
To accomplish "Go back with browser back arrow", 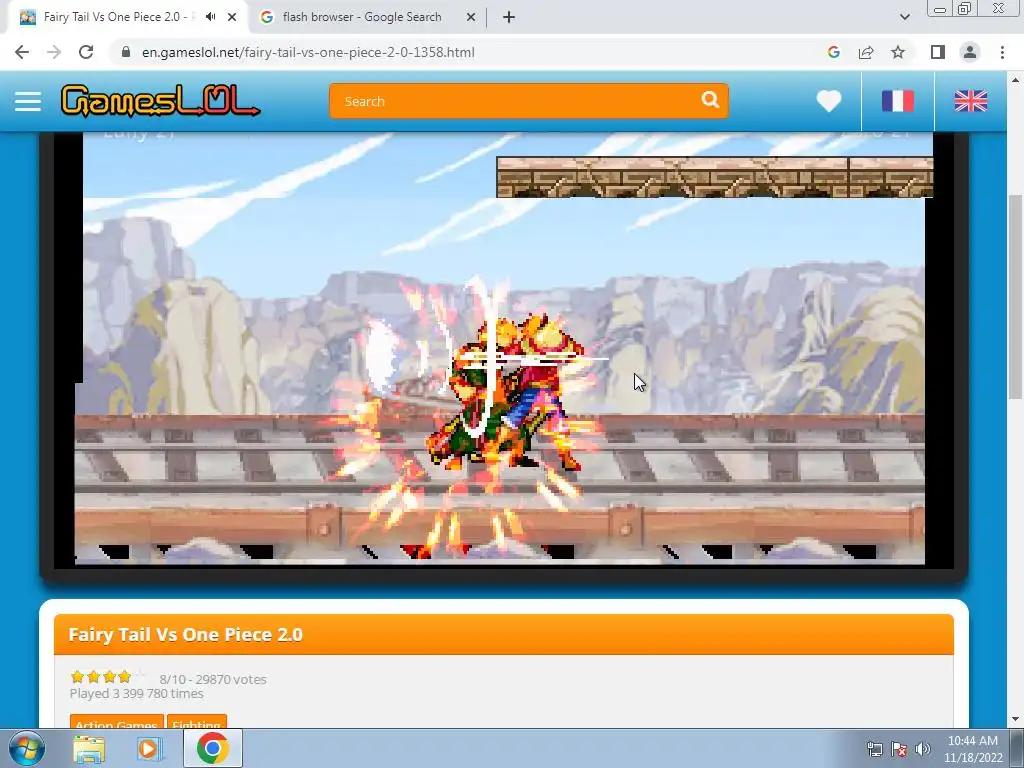I will click(x=22, y=52).
